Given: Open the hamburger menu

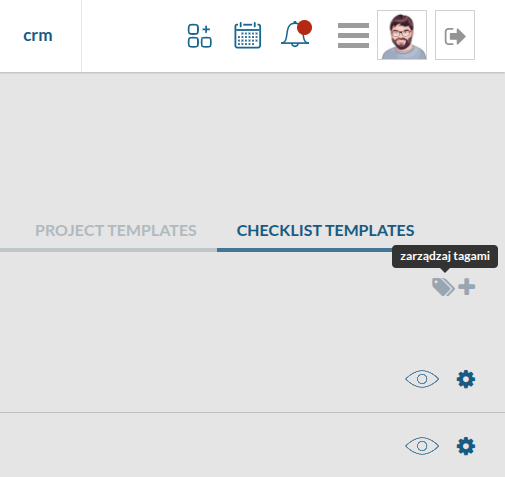Looking at the screenshot, I should click(353, 35).
